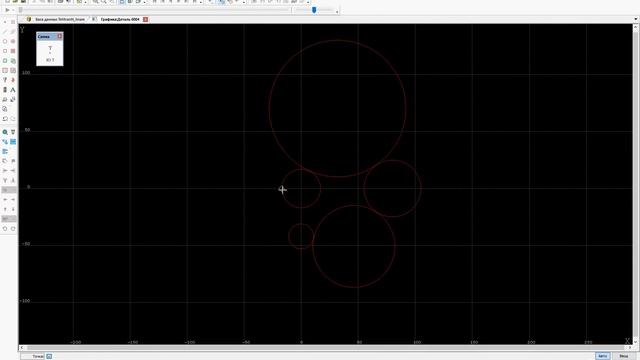Screen dimensions: 640x360
Task: Click the move-up arrow icon in the left toolbar
Action: [5, 209]
